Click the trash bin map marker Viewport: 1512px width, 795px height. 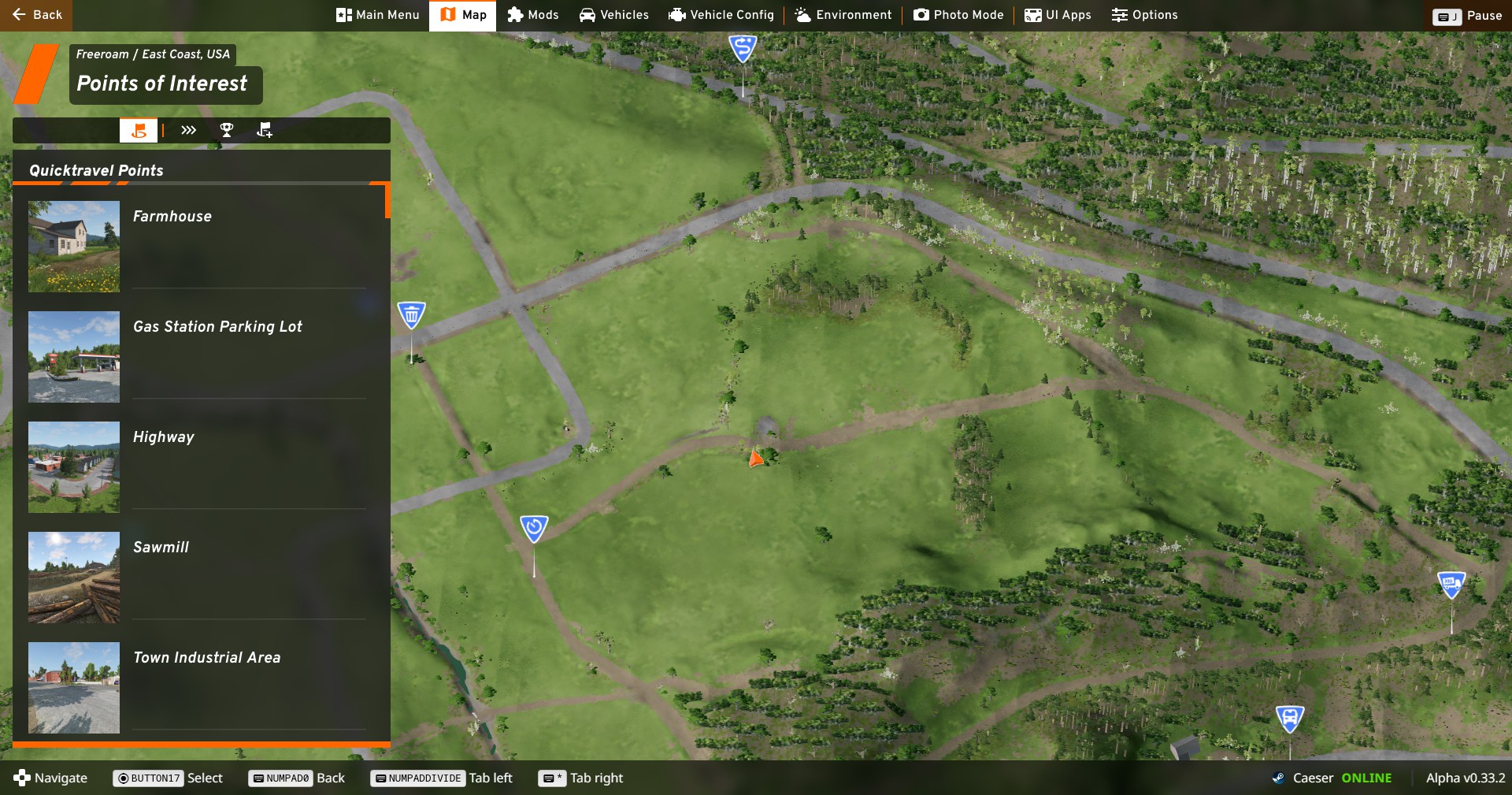411,314
